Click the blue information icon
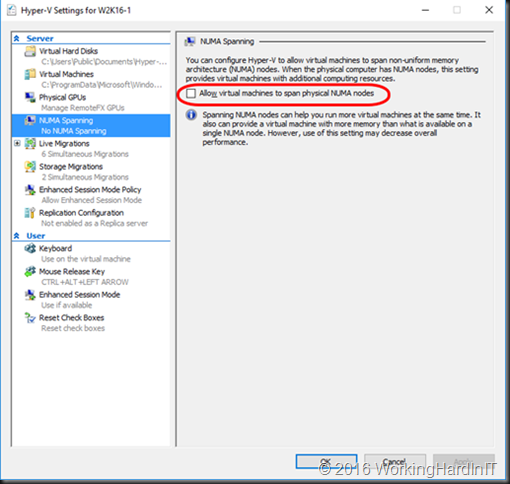Screen dimensions: 510x484 click(x=191, y=115)
